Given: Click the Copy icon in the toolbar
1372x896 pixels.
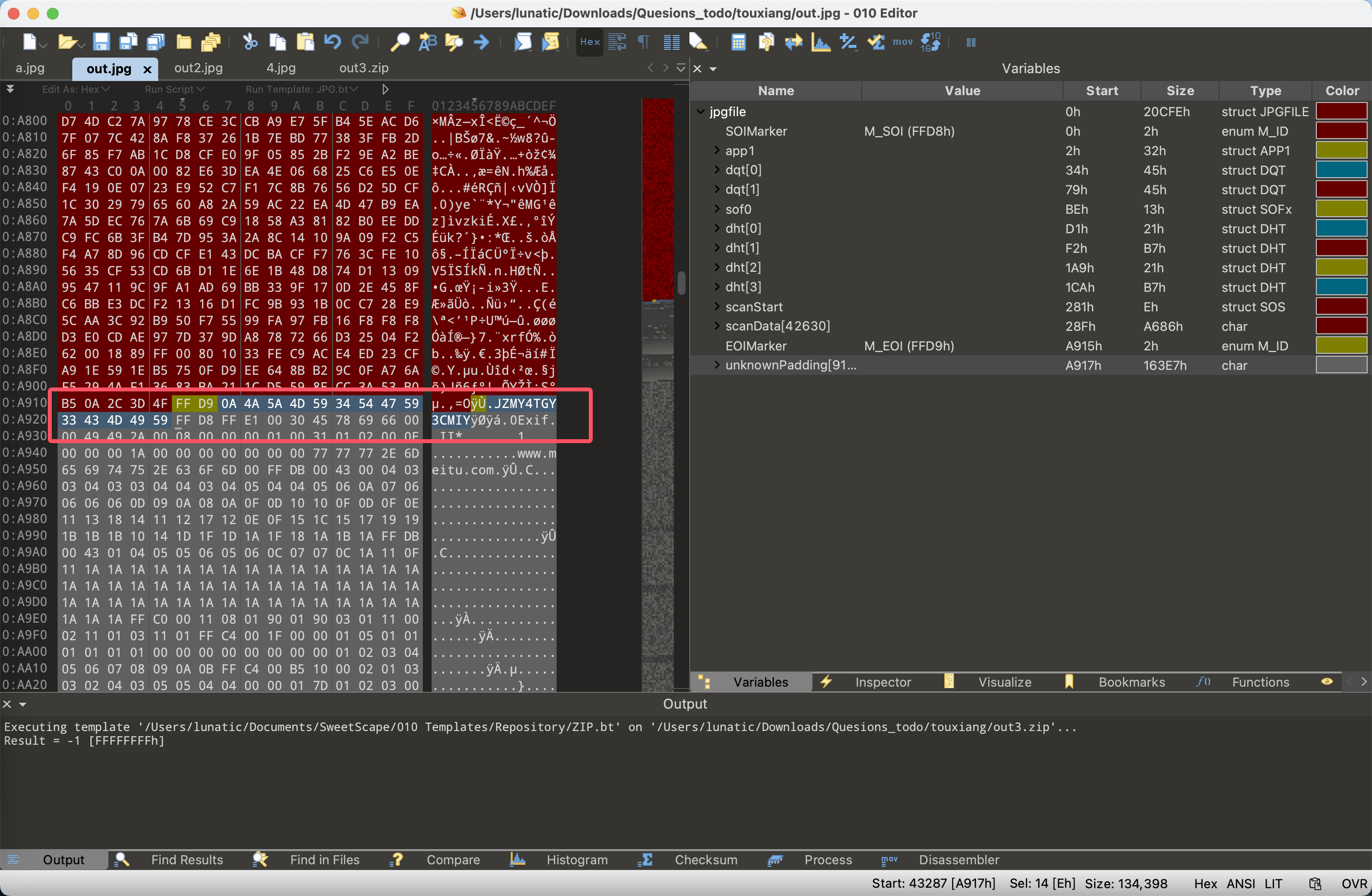Looking at the screenshot, I should 277,42.
